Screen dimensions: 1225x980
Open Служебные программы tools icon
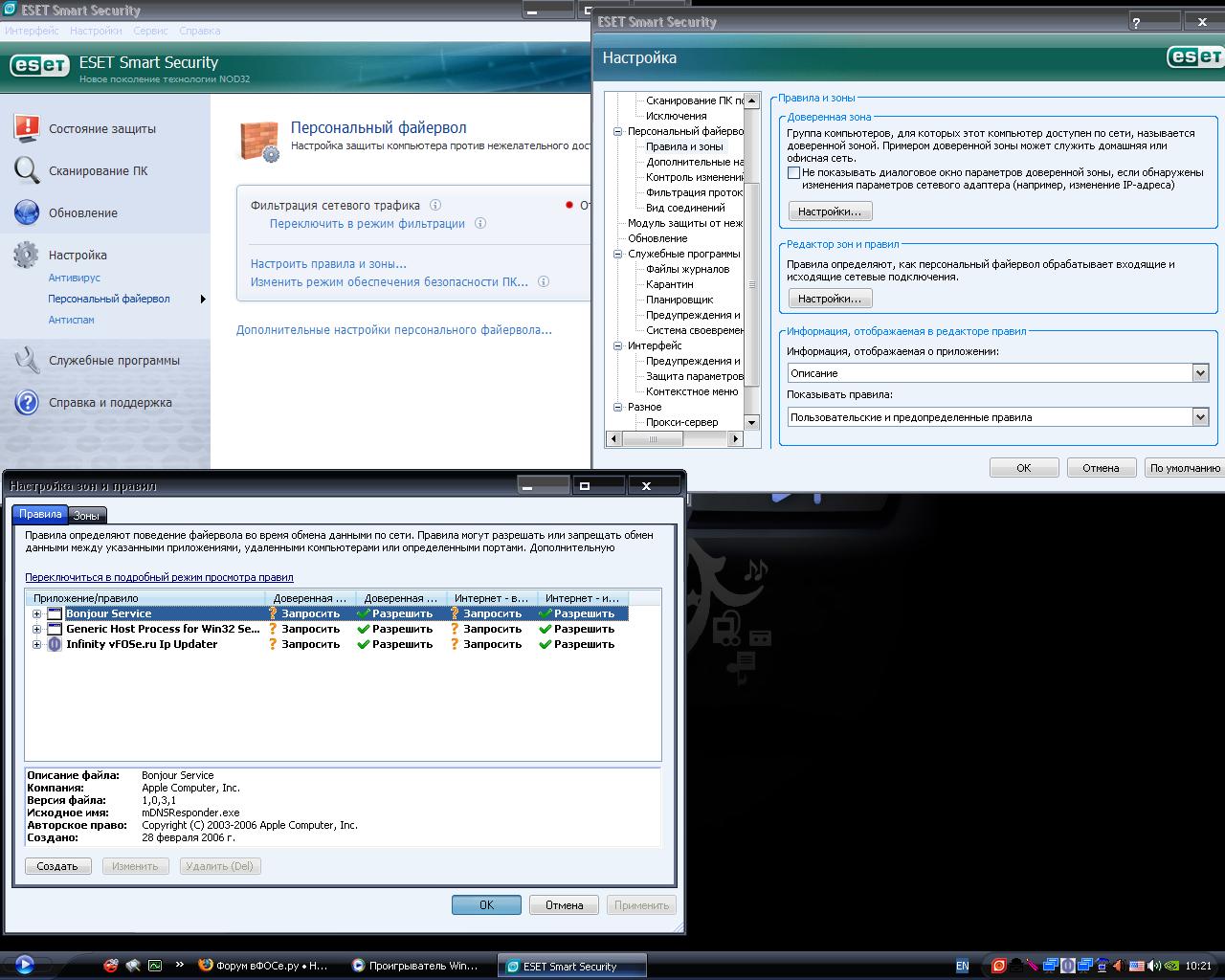click(27, 360)
